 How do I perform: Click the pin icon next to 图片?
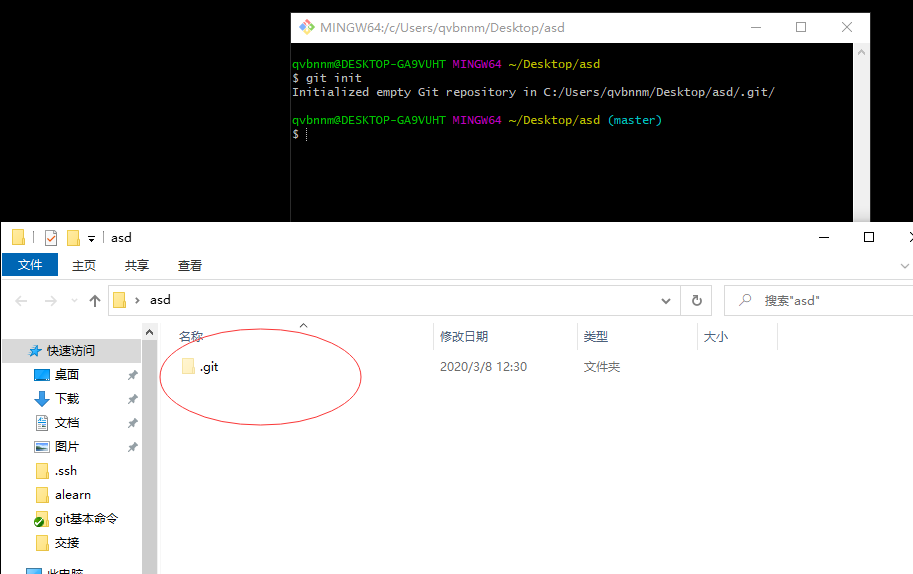coord(133,447)
